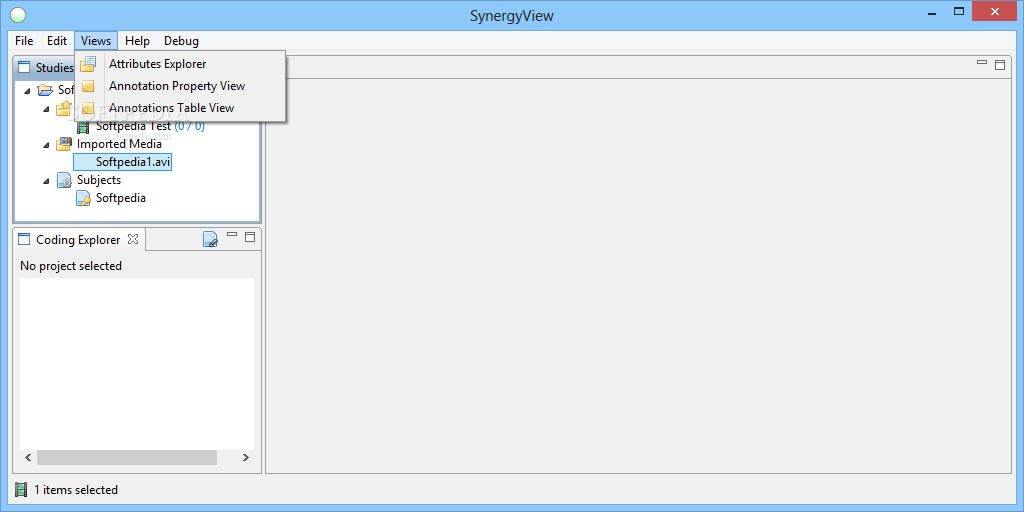The width and height of the screenshot is (1024, 512).
Task: Click the right arrow of Coding Explorer scrollbar
Action: 246,458
